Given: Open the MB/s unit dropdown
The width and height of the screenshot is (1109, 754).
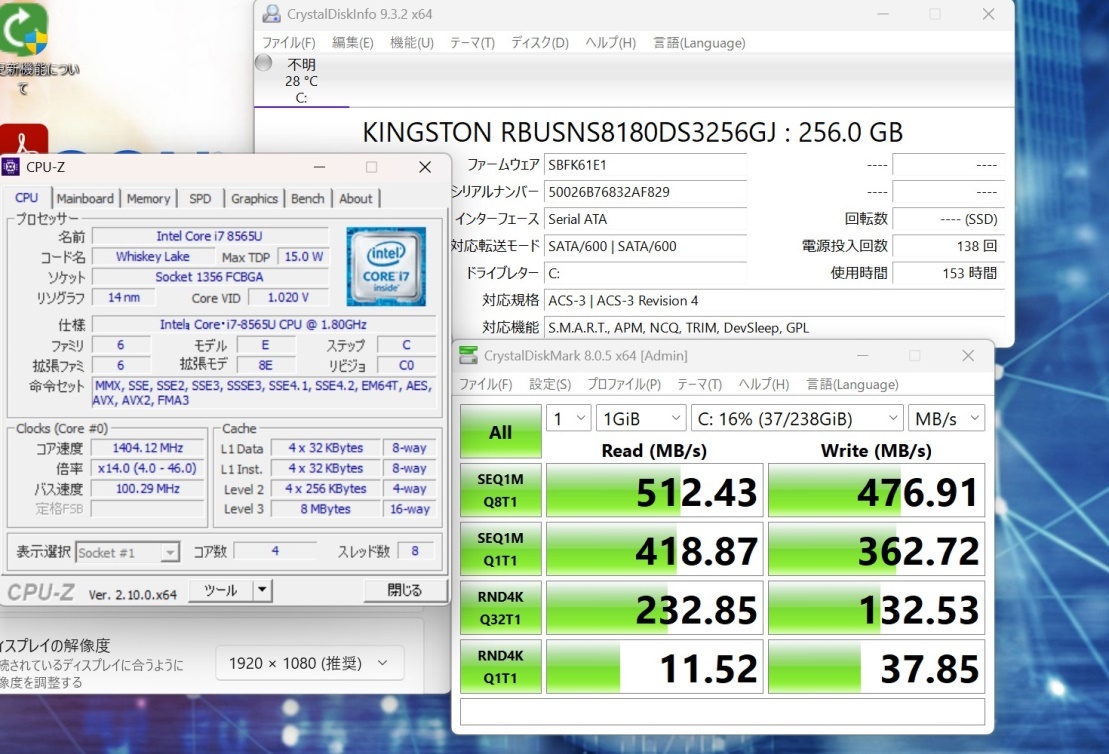Looking at the screenshot, I should [946, 419].
